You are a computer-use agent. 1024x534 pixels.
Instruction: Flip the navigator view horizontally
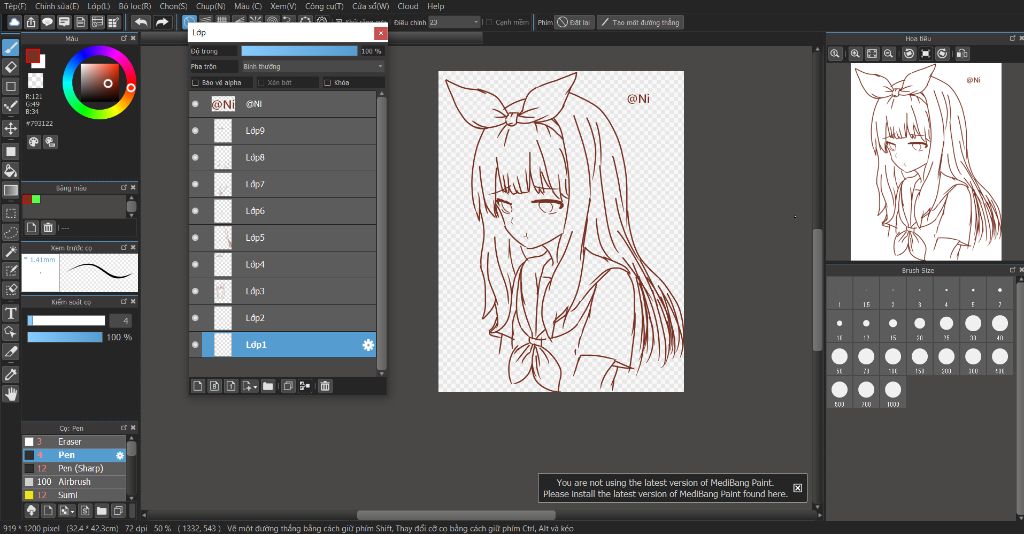[961, 54]
